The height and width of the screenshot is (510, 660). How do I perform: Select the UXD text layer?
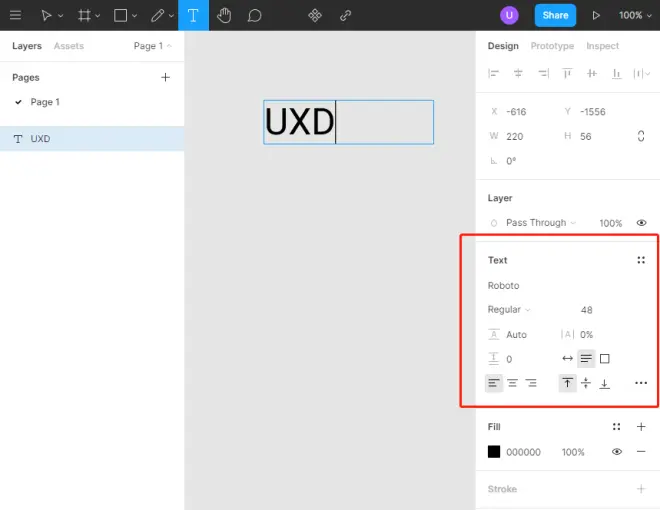point(92,139)
